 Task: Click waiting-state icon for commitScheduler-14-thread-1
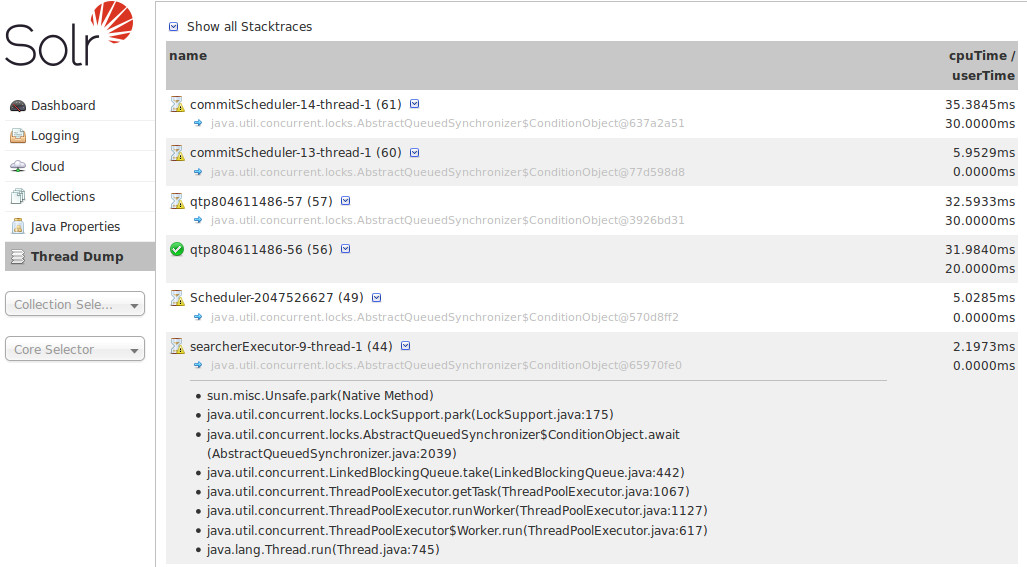point(177,104)
